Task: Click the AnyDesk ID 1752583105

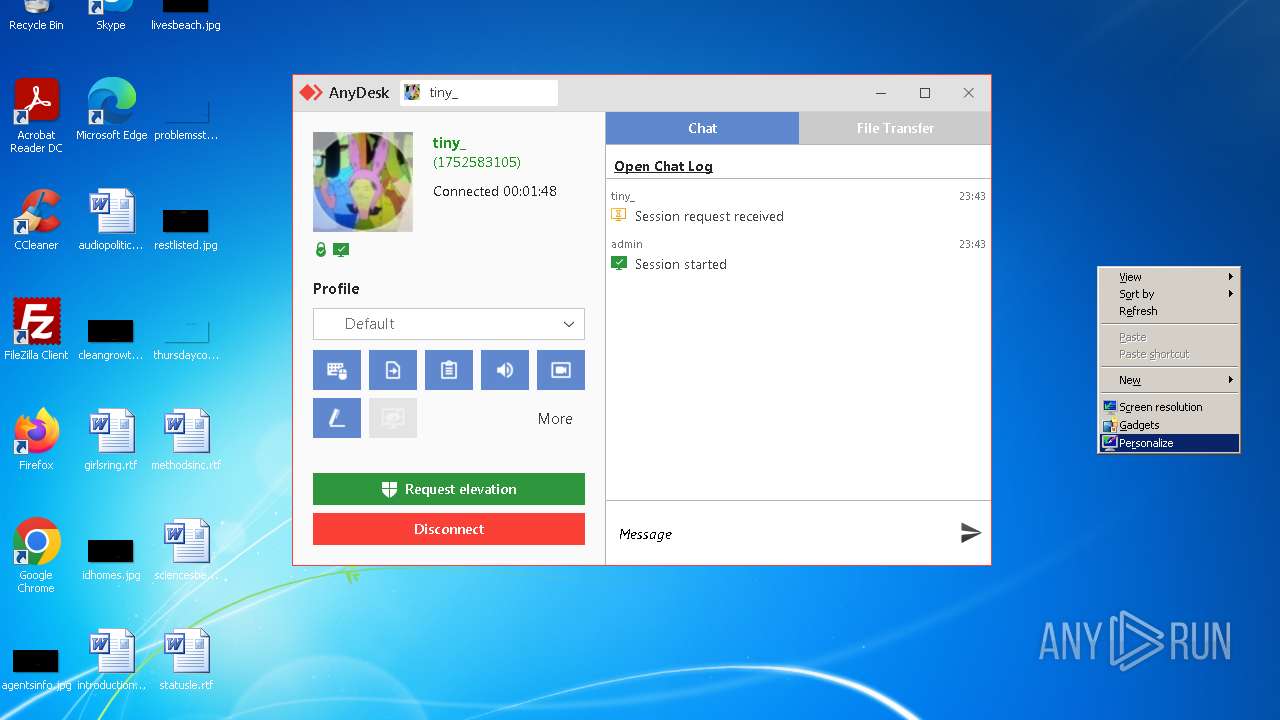Action: pos(477,162)
